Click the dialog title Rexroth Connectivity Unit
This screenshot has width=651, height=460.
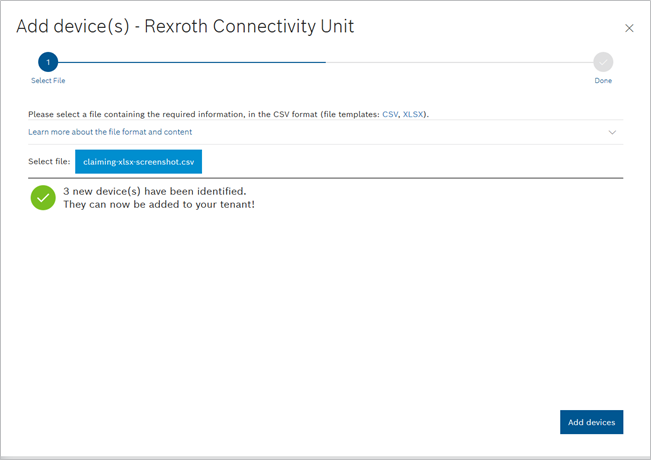pyautogui.click(x=185, y=27)
